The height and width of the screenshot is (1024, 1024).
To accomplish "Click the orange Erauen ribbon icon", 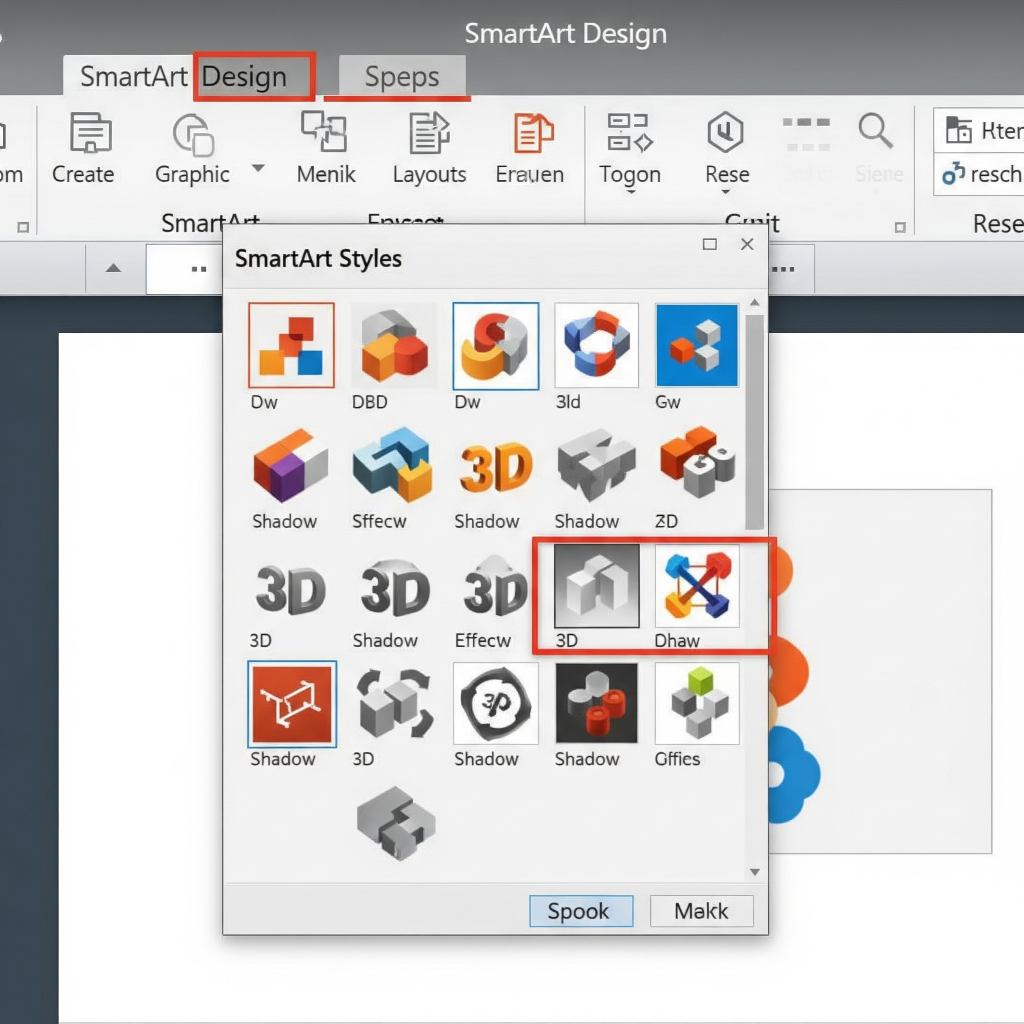I will click(532, 134).
